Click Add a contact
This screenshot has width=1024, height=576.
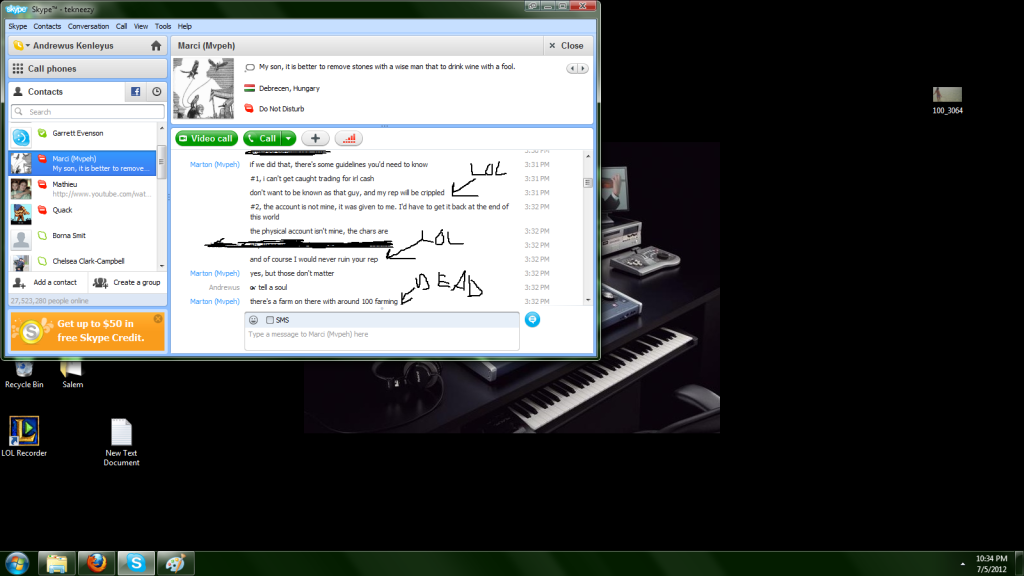(48, 283)
